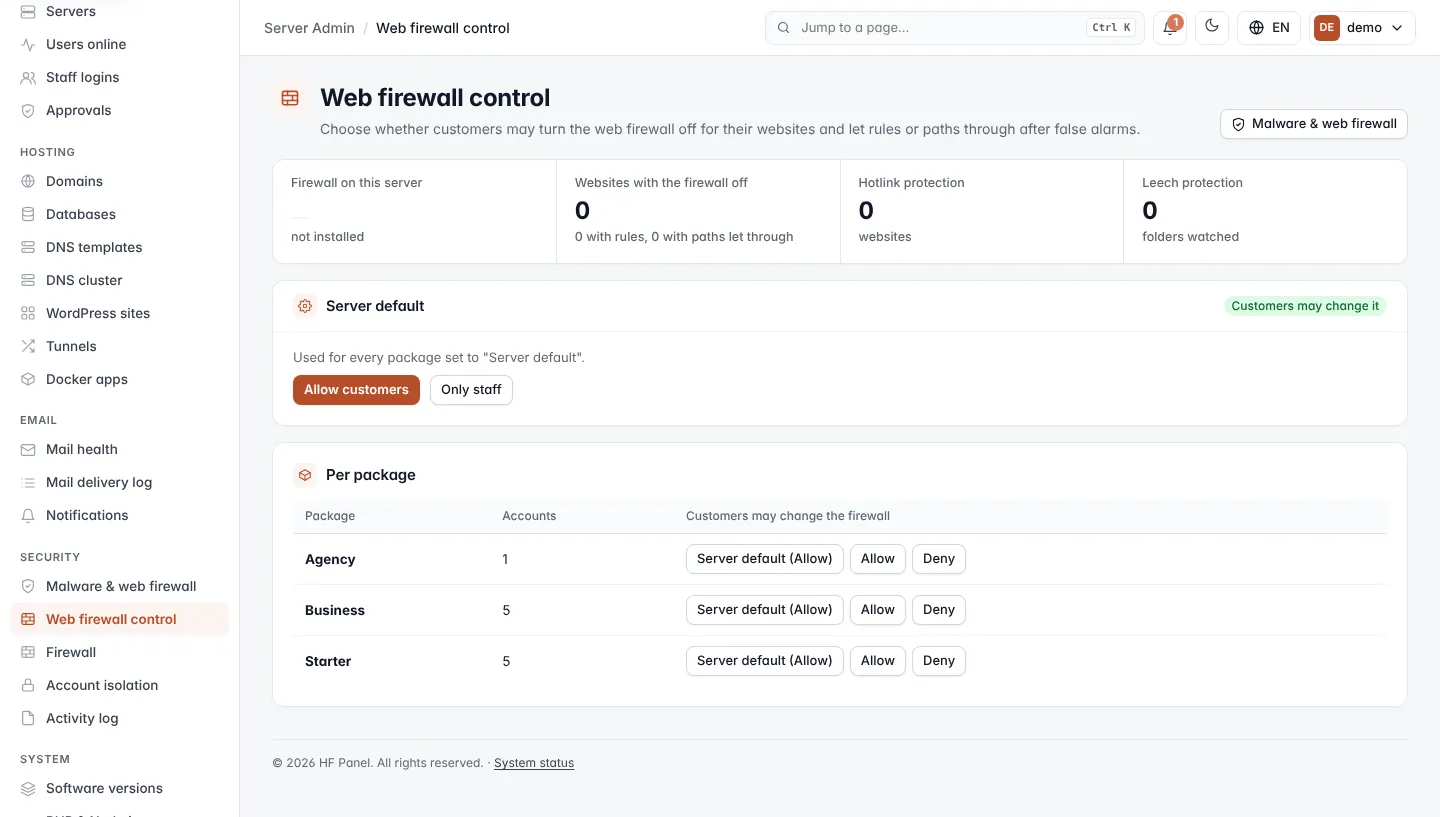The height and width of the screenshot is (817, 1440).
Task: Click the Ctrl K shortcut badge
Action: (1112, 28)
